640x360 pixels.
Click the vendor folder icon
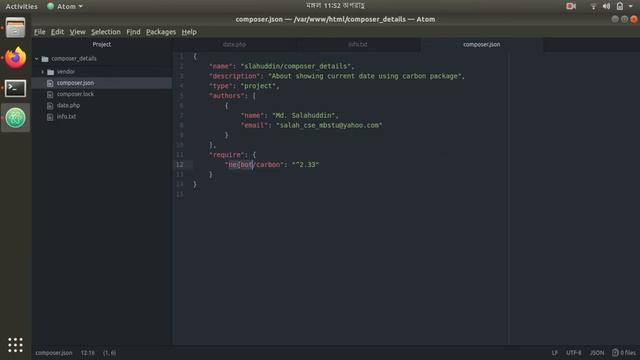(51, 72)
